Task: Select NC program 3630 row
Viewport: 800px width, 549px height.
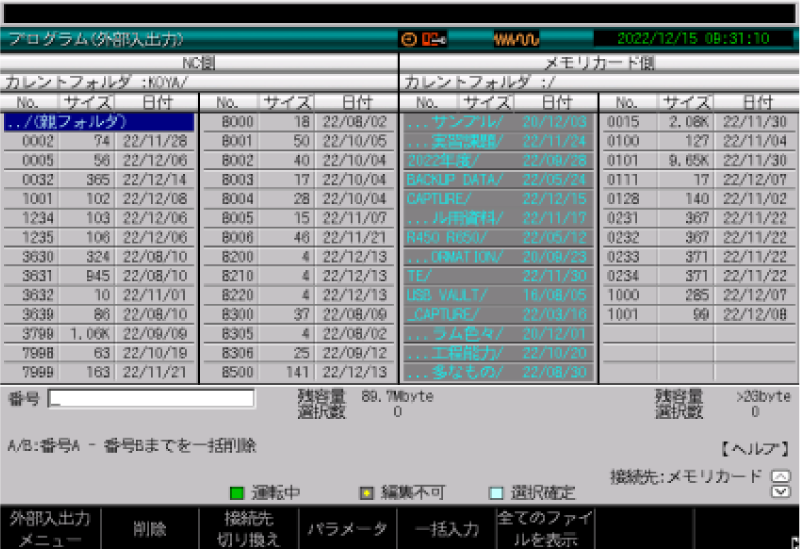Action: click(x=99, y=257)
